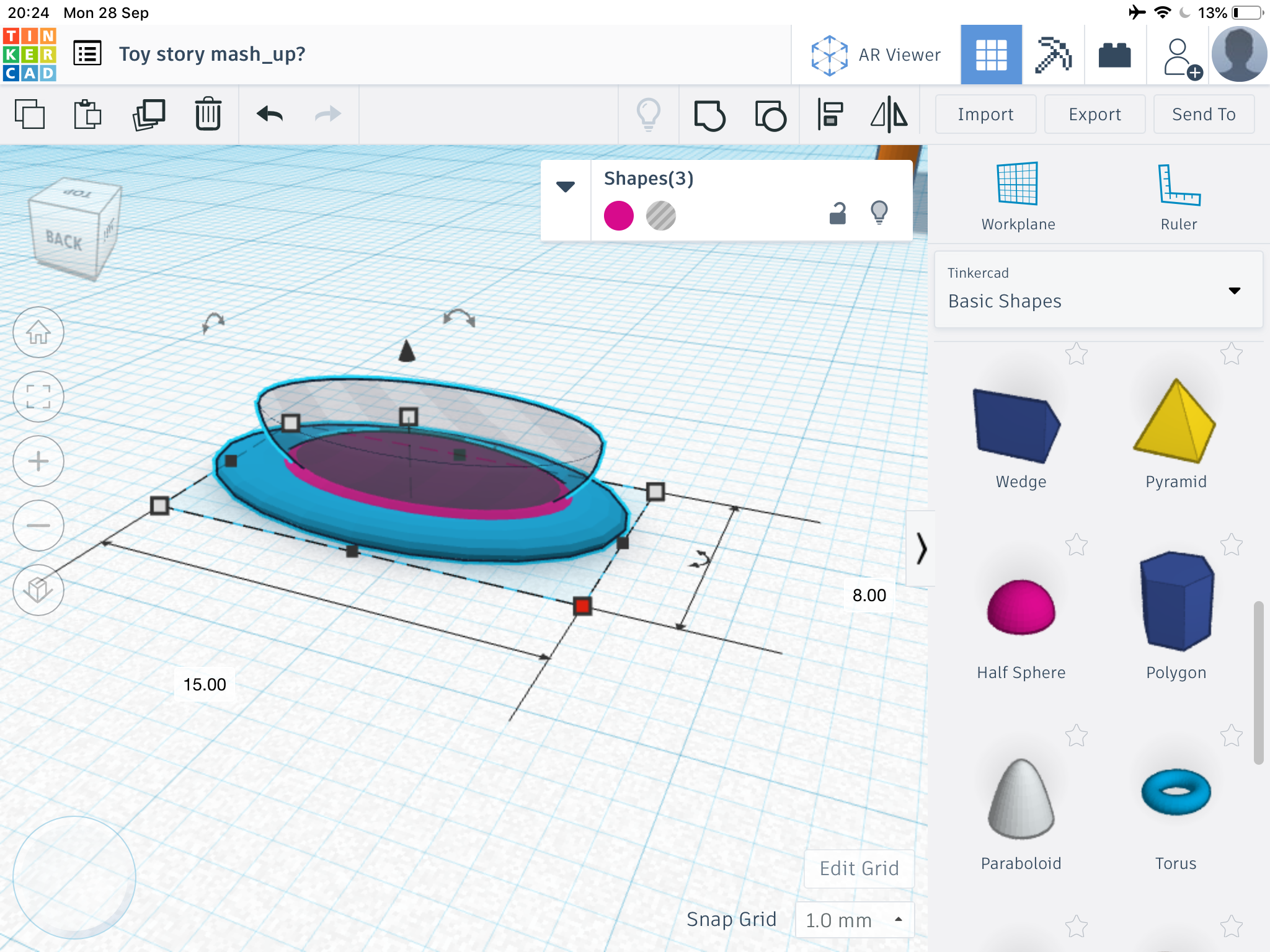The image size is (1270, 952).
Task: Pick the magenta Solid color swatch
Action: click(618, 216)
